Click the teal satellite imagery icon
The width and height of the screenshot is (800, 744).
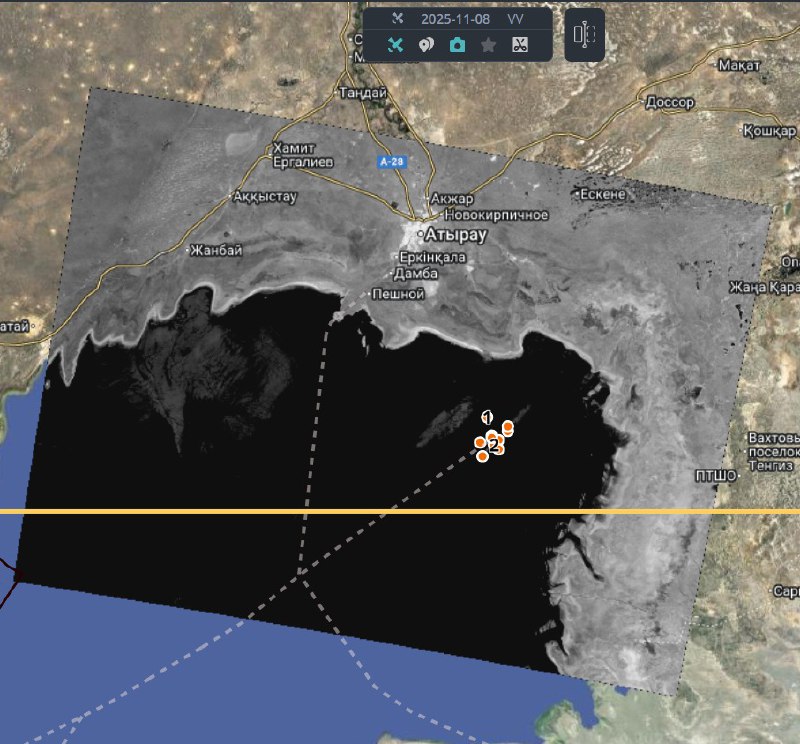point(396,45)
